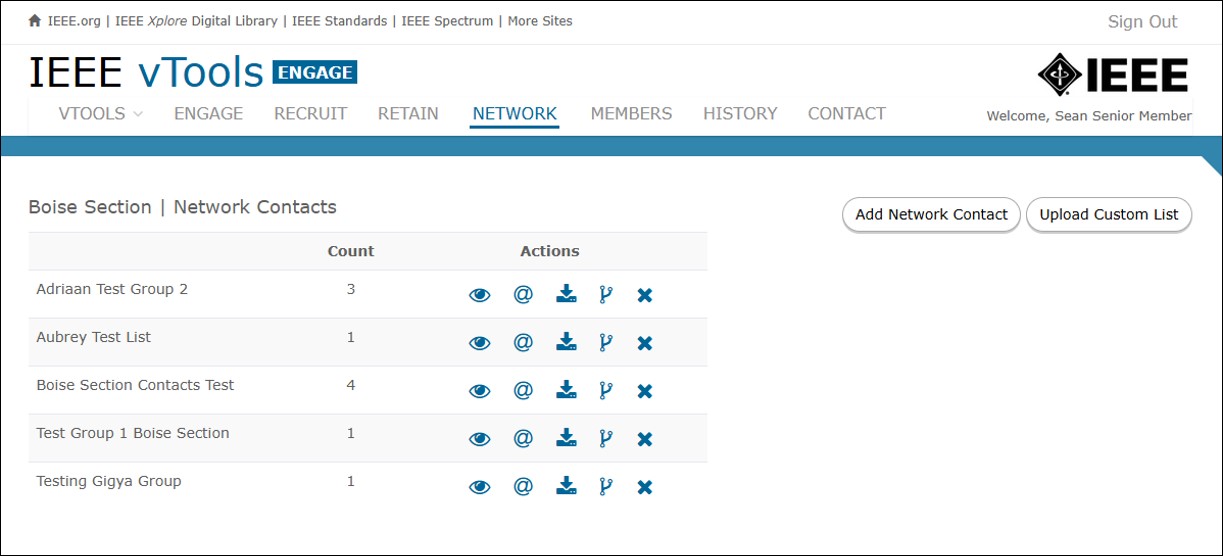The image size is (1223, 556).
Task: Click the Sign Out link
Action: click(1142, 22)
